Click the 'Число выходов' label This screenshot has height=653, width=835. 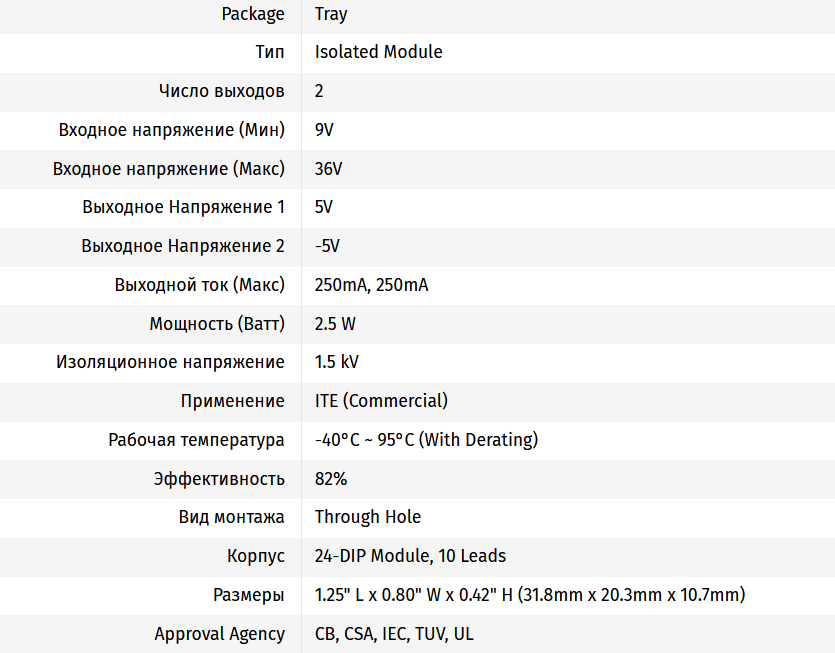click(x=221, y=91)
